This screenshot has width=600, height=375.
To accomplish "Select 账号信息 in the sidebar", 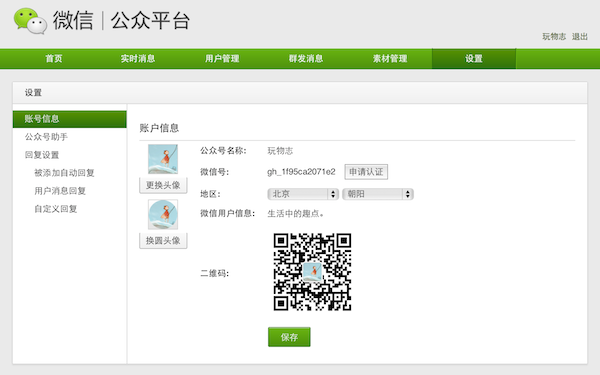I will pos(70,119).
